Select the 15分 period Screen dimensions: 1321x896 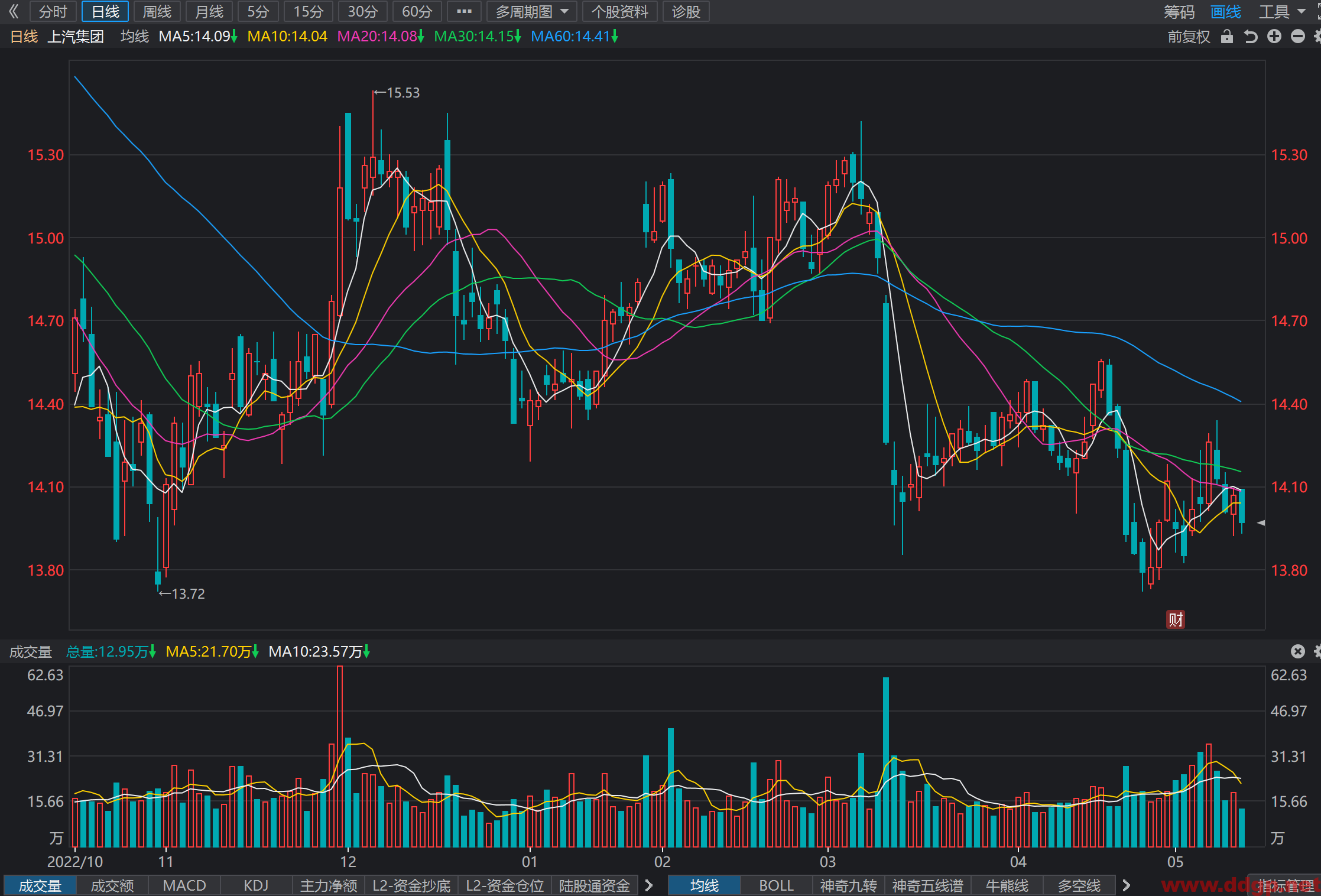click(309, 11)
